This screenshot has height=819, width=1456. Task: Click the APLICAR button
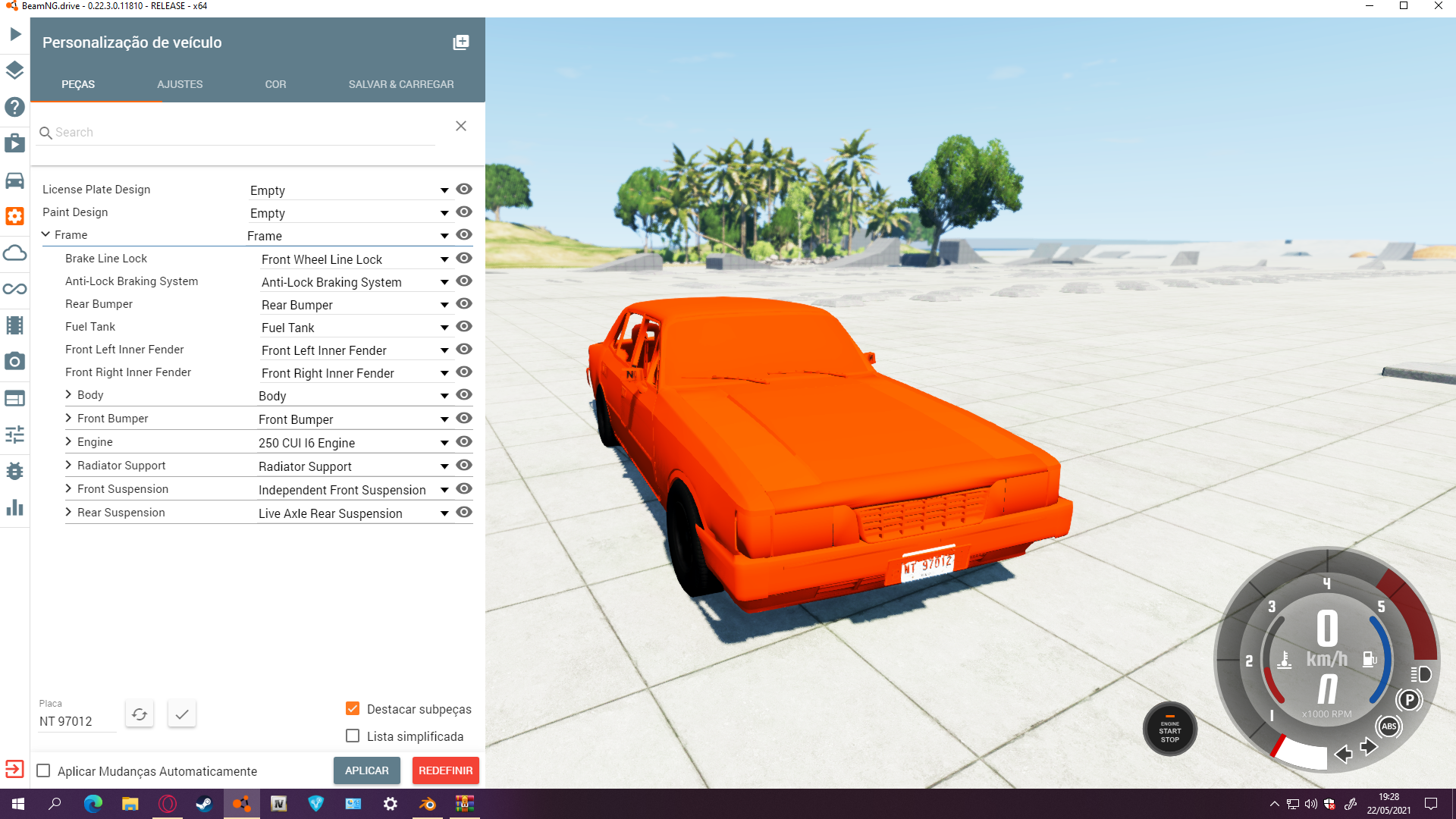pyautogui.click(x=366, y=770)
